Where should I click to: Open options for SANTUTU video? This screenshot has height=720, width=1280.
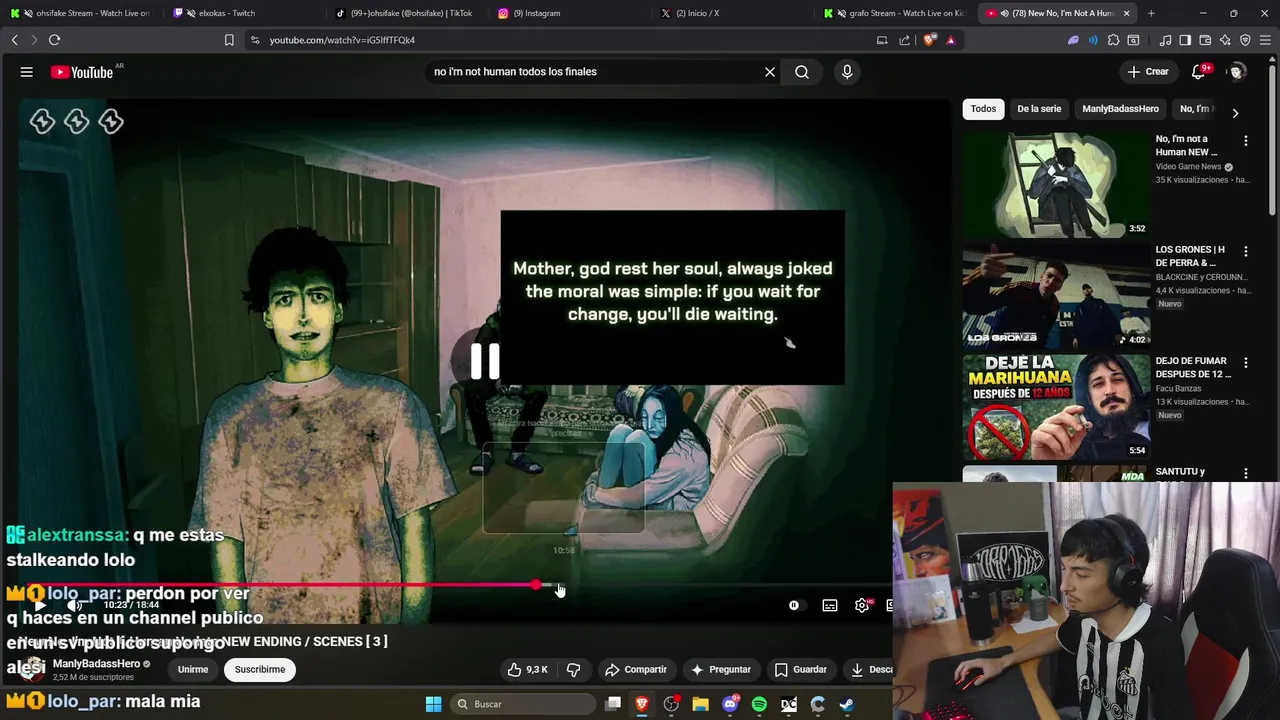1245,473
